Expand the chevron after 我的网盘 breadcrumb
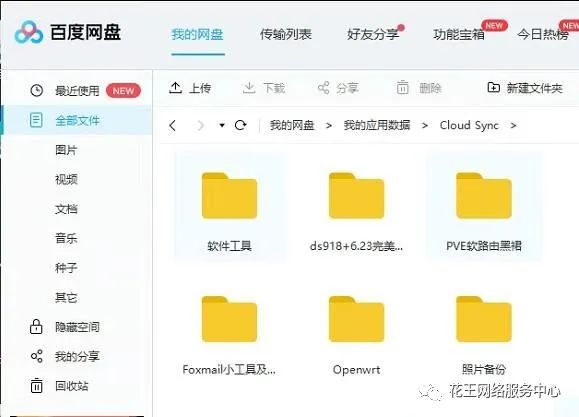579x417 pixels. 328,126
